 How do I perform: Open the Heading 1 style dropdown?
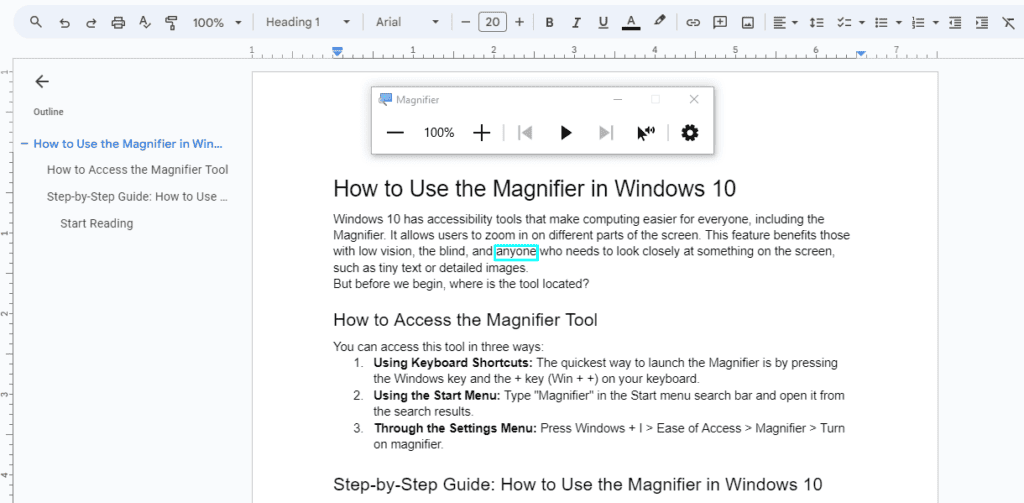[x=307, y=22]
